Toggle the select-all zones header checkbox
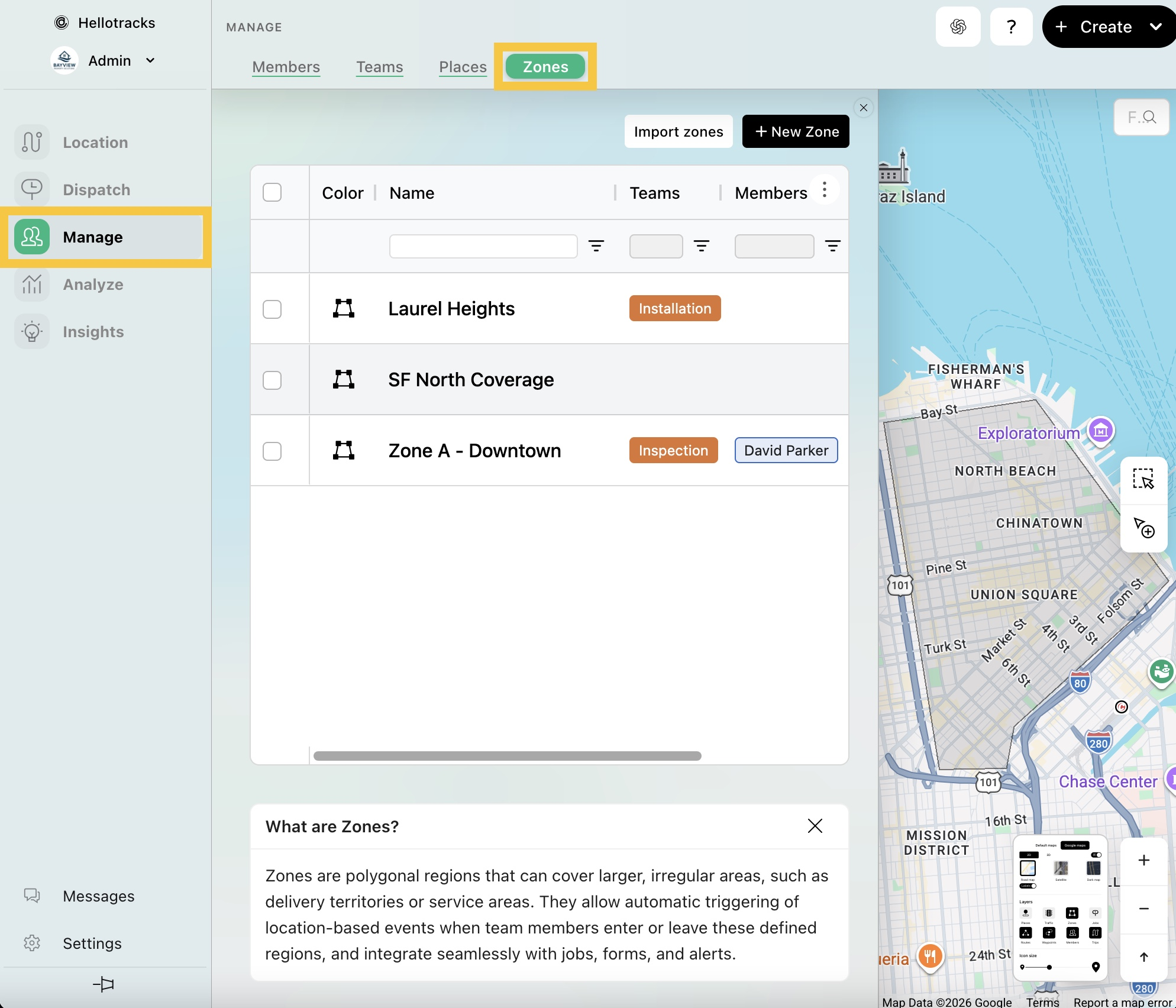1176x1008 pixels. (x=272, y=192)
